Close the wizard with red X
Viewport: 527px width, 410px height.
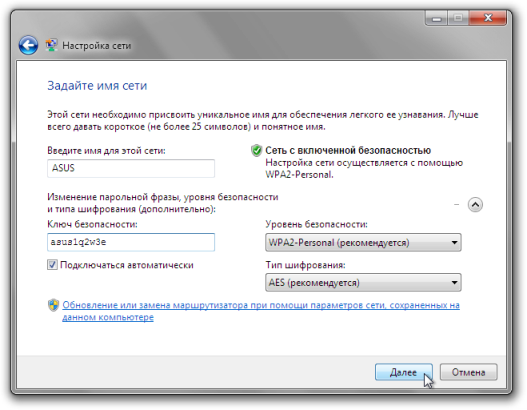pos(488,18)
